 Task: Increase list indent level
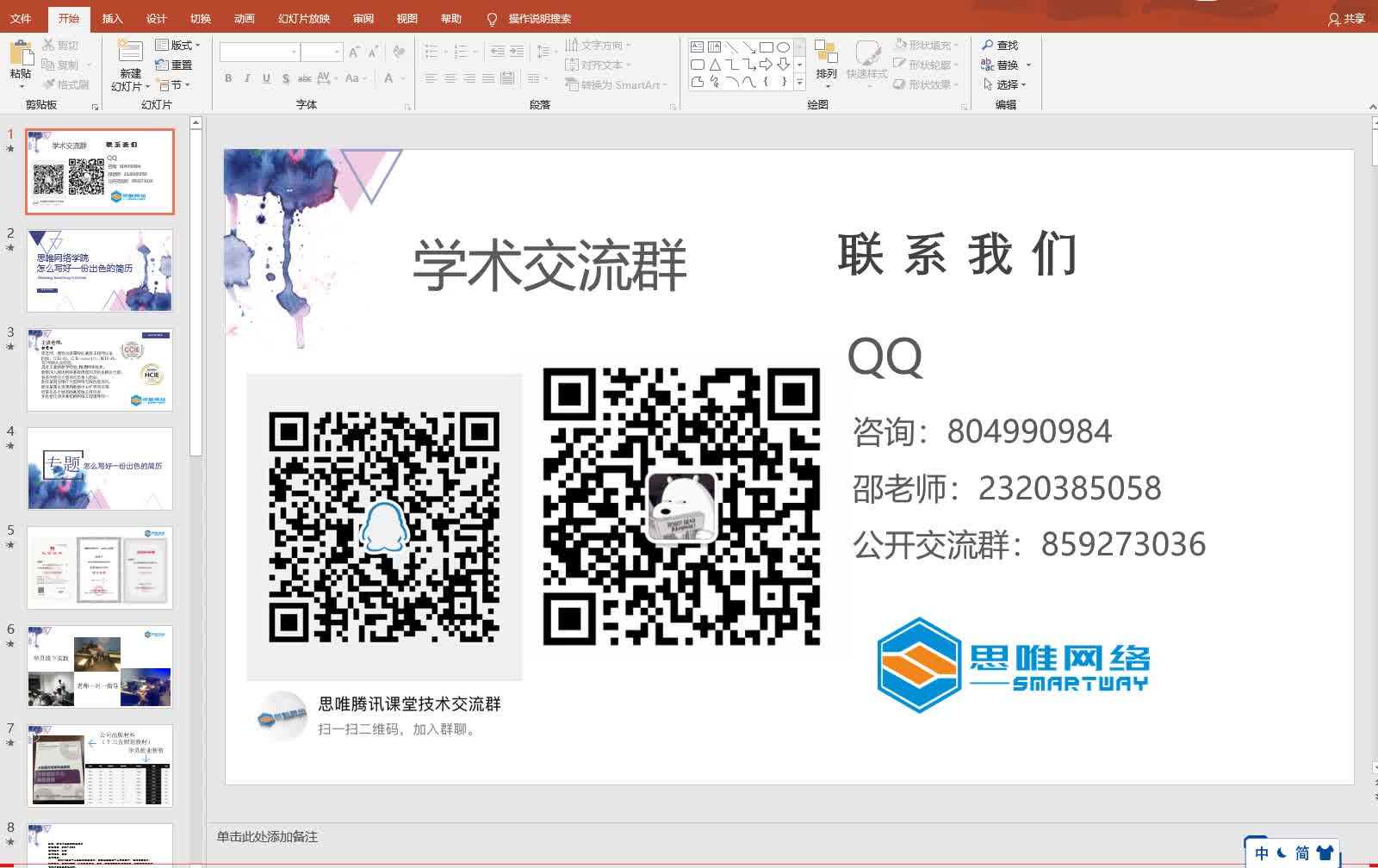point(517,52)
